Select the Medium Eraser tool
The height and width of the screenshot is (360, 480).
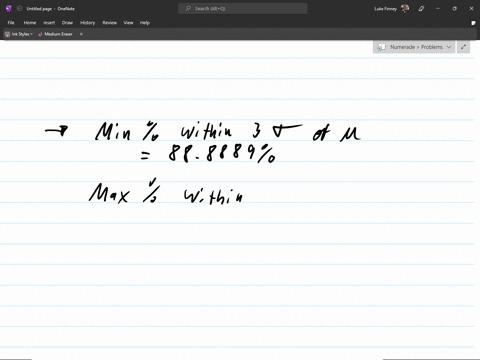(x=55, y=34)
